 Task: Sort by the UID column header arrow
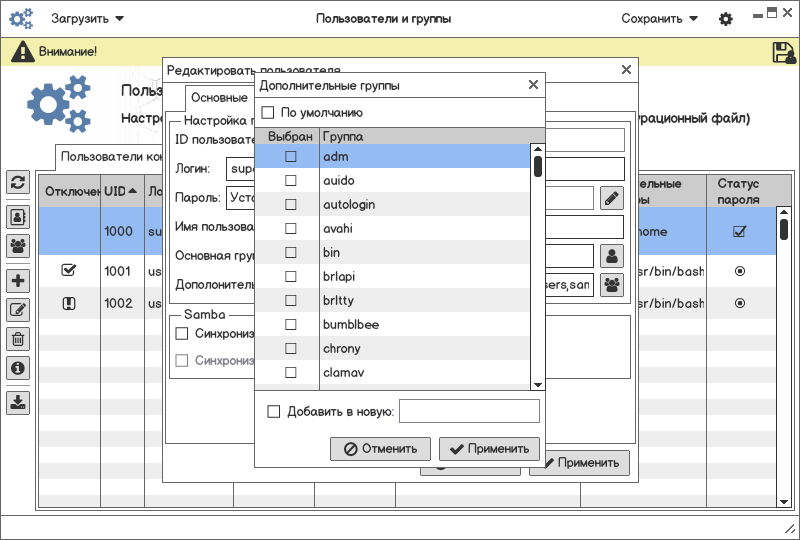[132, 191]
